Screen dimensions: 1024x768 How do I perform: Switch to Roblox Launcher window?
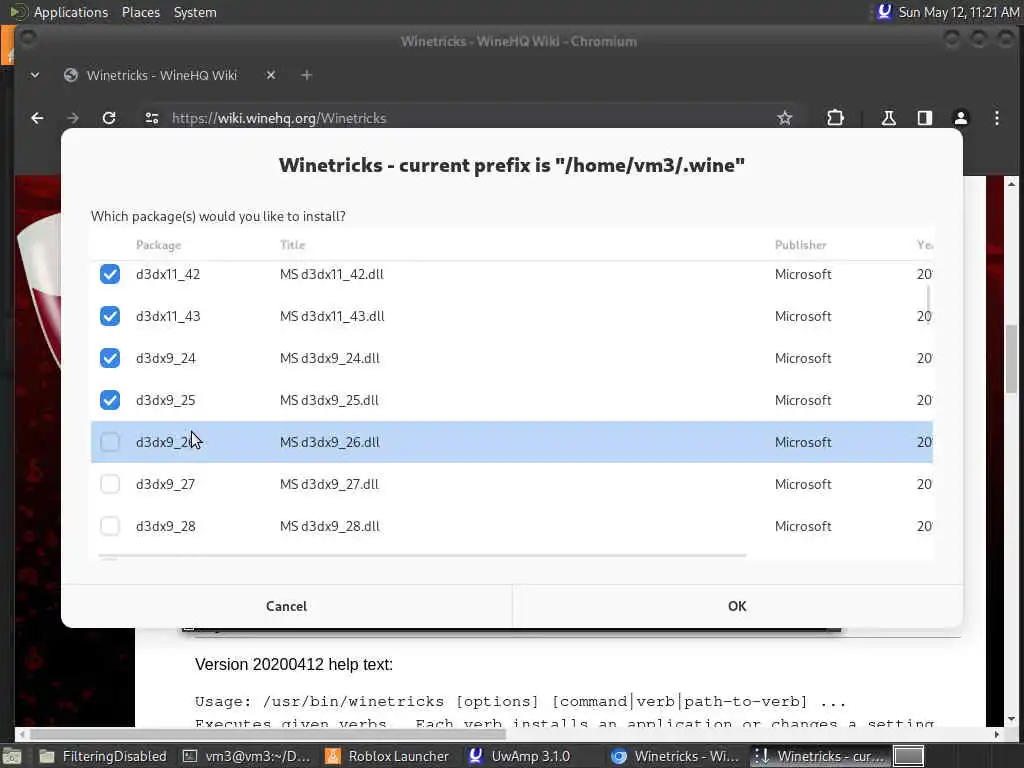pos(388,756)
